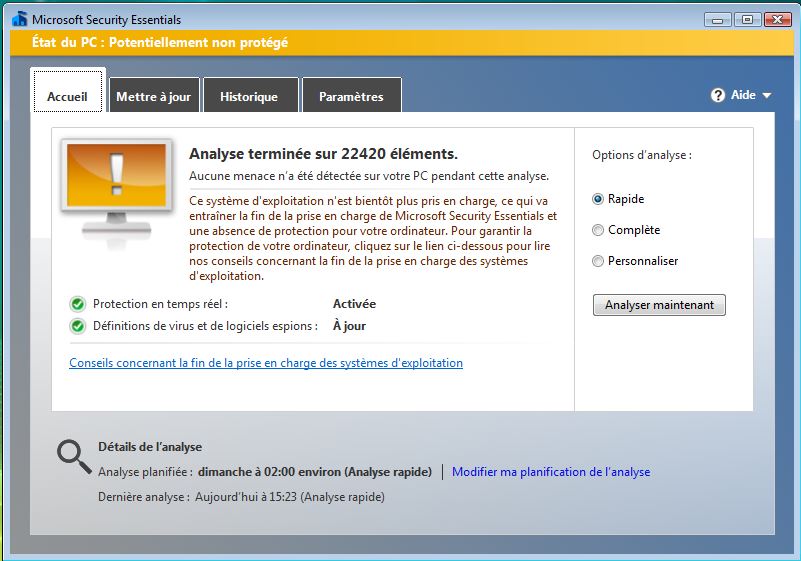
Task: Switch to the Accueil tab
Action: (x=67, y=91)
